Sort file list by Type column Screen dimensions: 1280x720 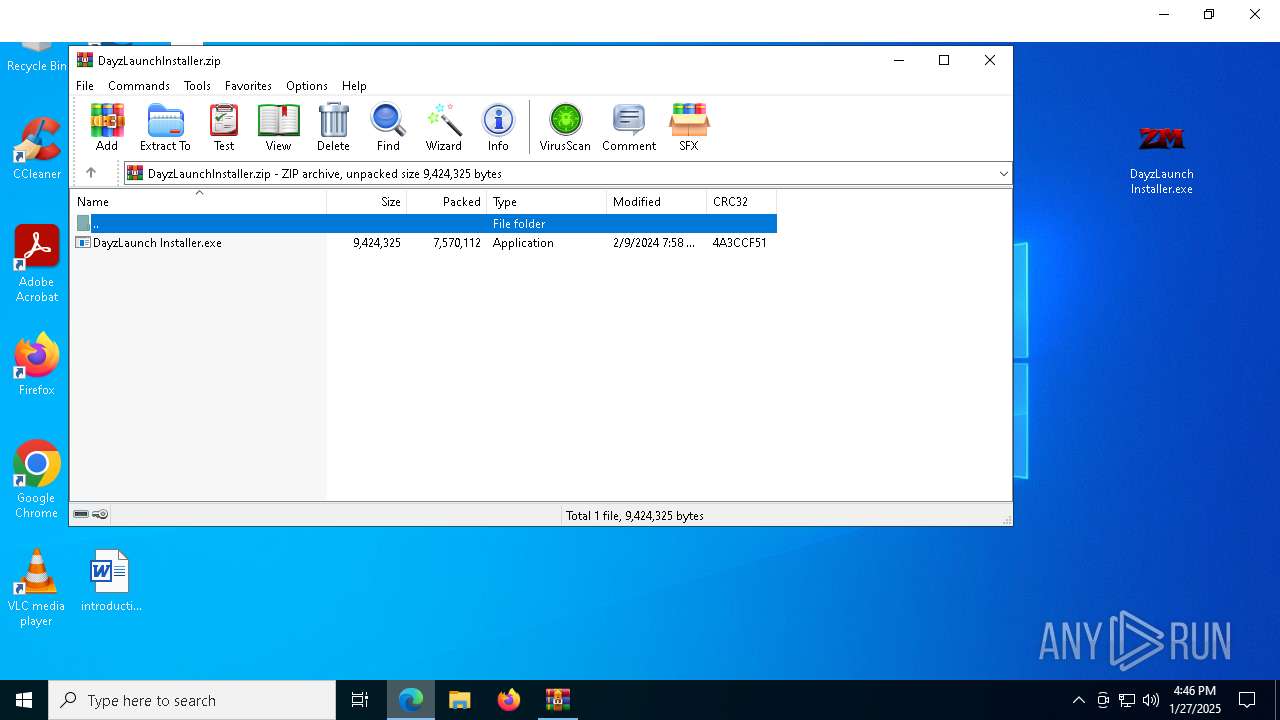pyautogui.click(x=547, y=202)
